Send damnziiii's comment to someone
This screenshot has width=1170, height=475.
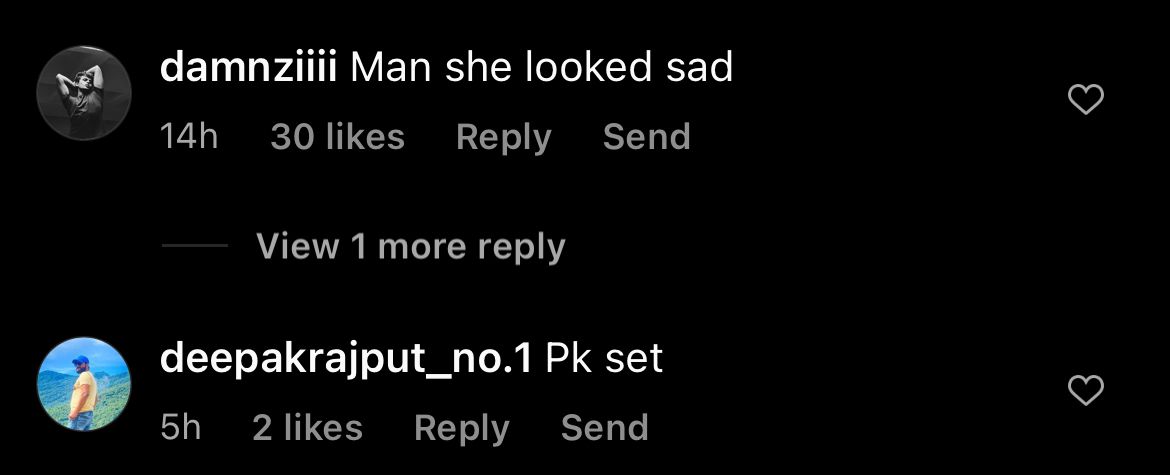coord(646,137)
